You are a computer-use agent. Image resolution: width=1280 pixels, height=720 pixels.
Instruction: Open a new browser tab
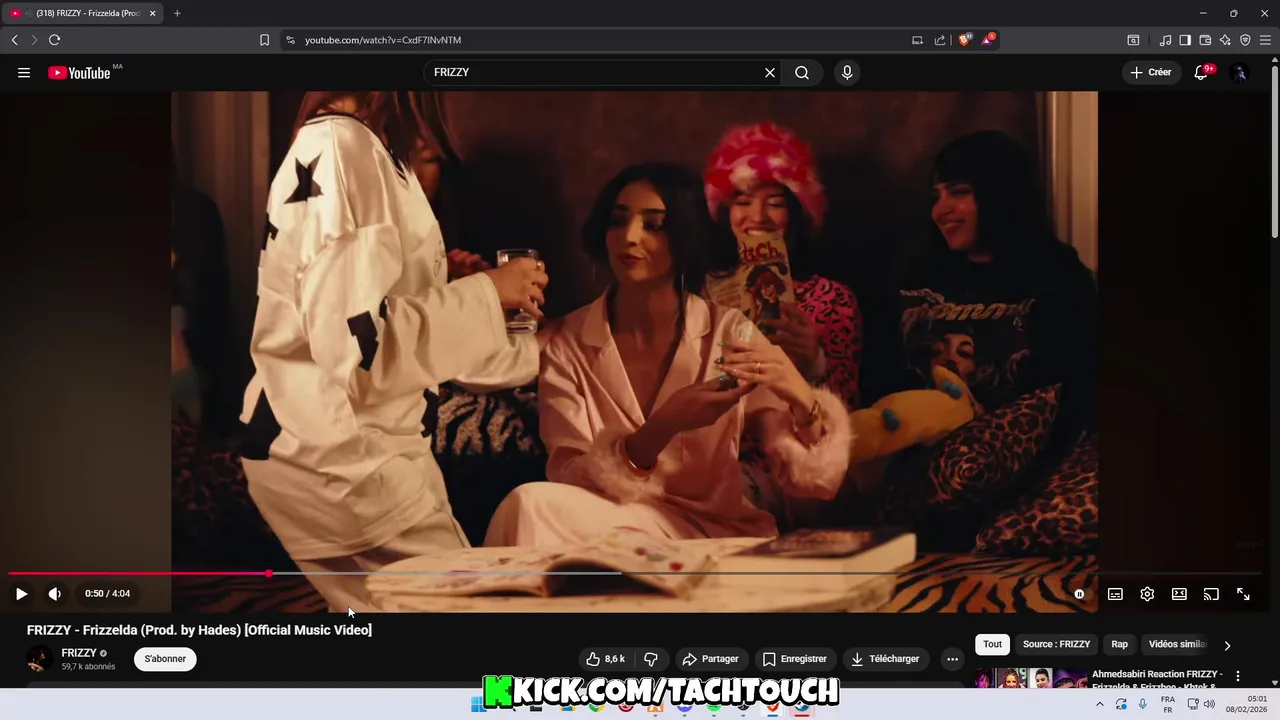coord(177,13)
